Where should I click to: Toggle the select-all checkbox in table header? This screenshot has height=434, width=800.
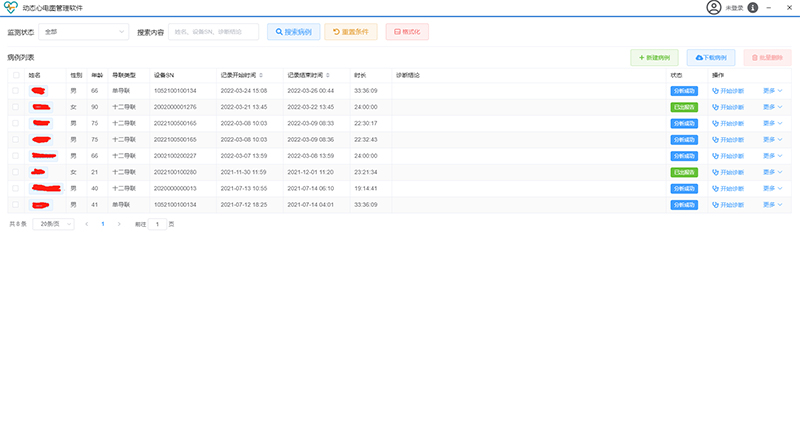tap(15, 75)
